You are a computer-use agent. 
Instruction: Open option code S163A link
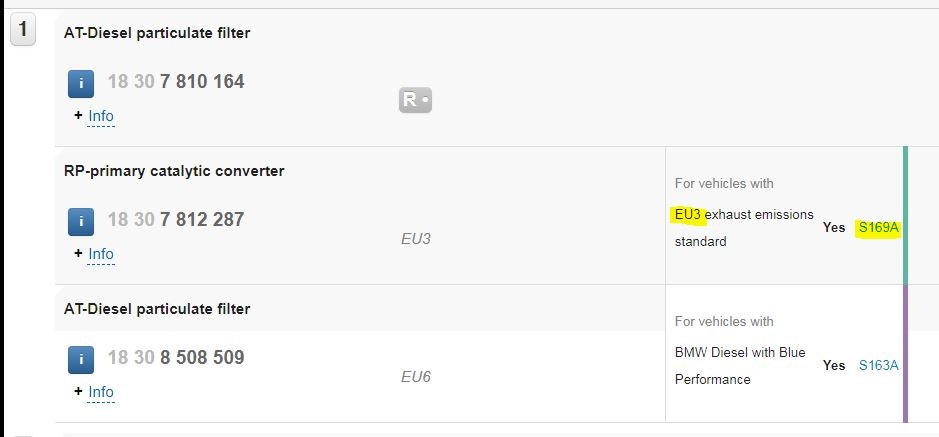pos(879,365)
